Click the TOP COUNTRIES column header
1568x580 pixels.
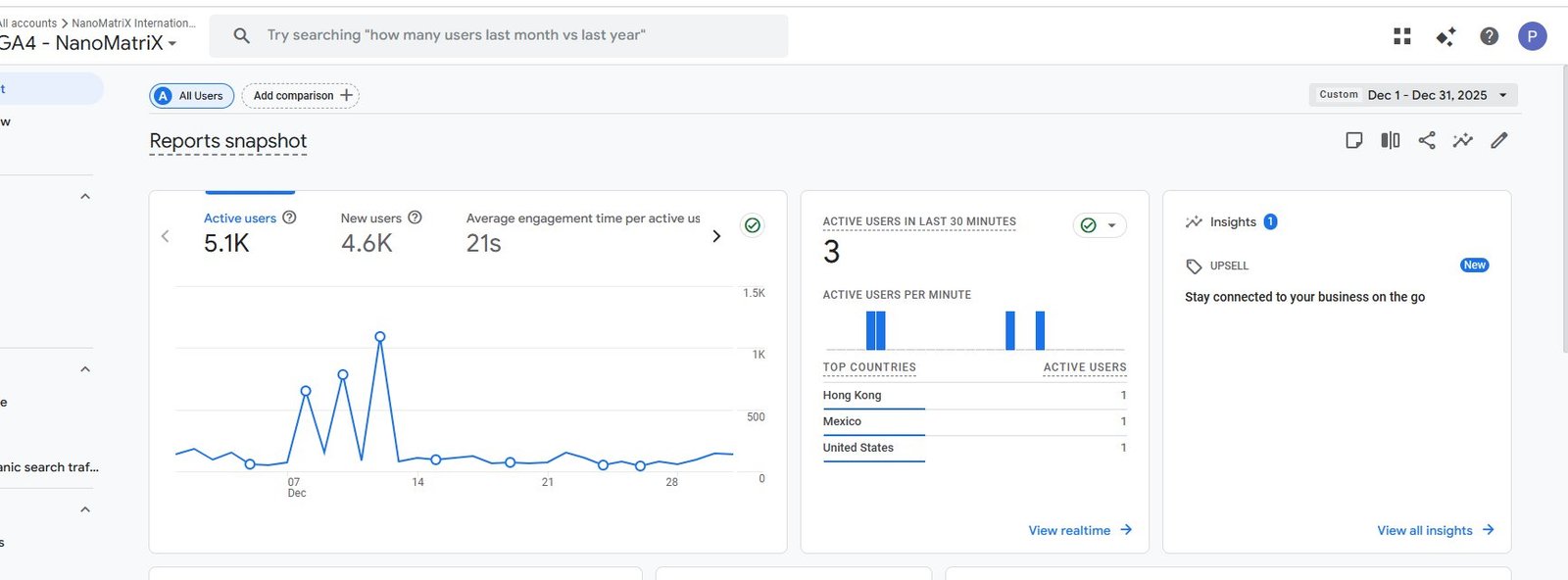[869, 367]
